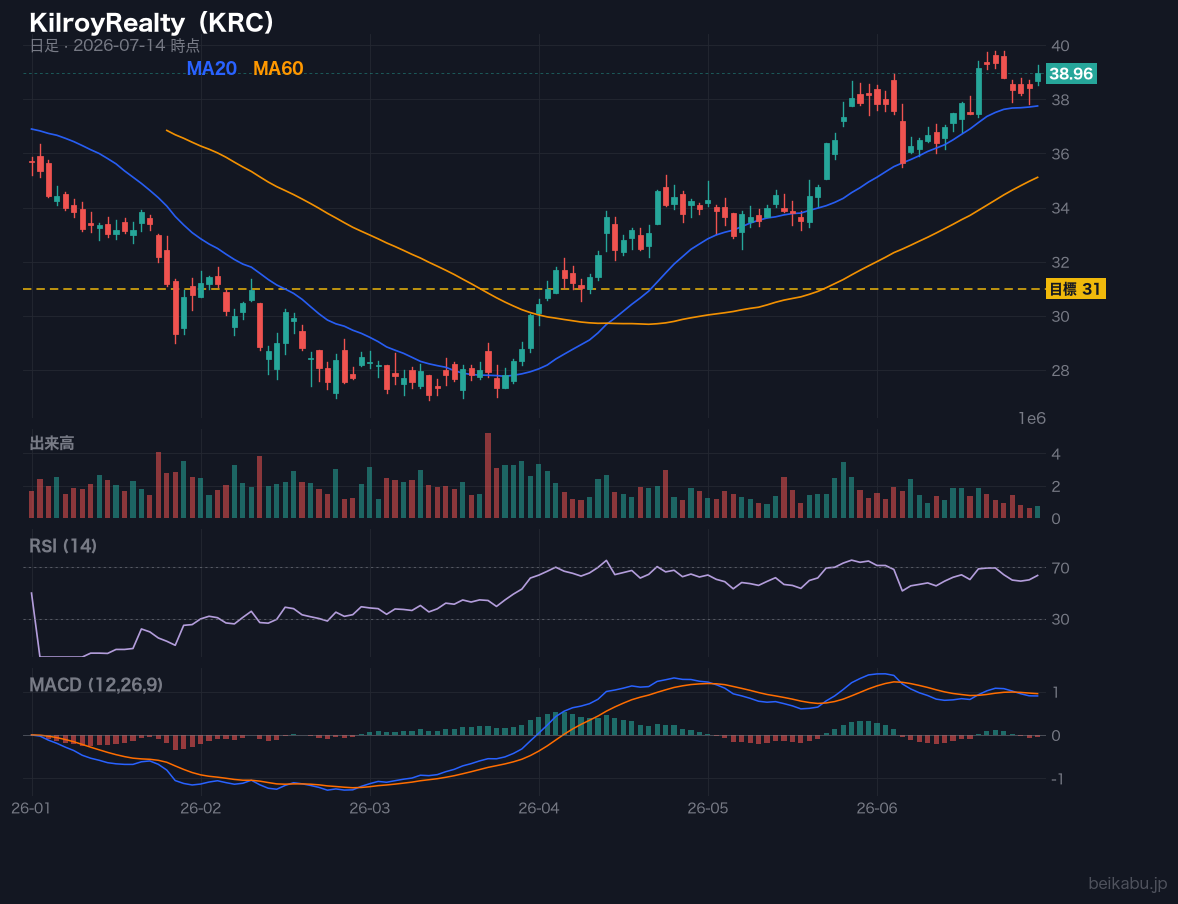Click the 28 price axis label

point(1060,370)
